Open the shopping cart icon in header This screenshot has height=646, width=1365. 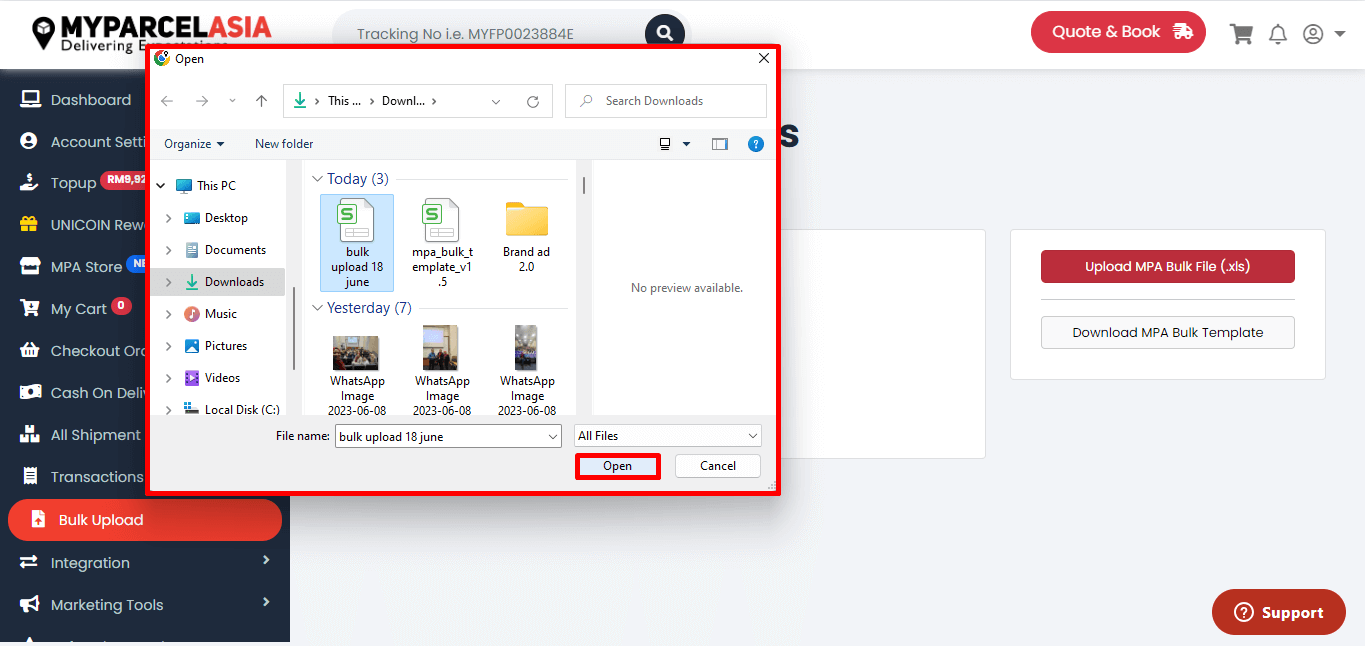[x=1241, y=34]
